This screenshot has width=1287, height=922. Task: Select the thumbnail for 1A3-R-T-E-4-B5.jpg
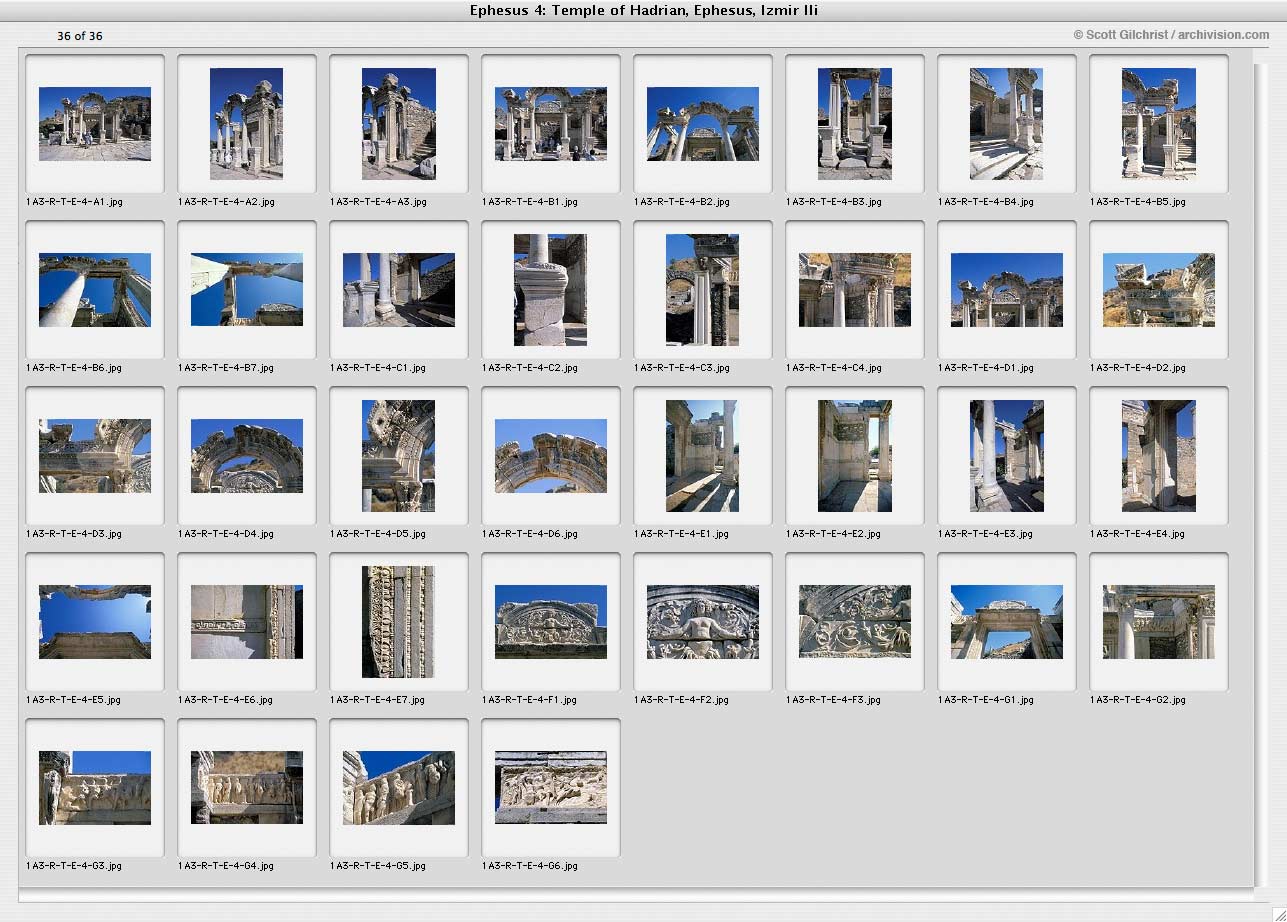(1159, 124)
